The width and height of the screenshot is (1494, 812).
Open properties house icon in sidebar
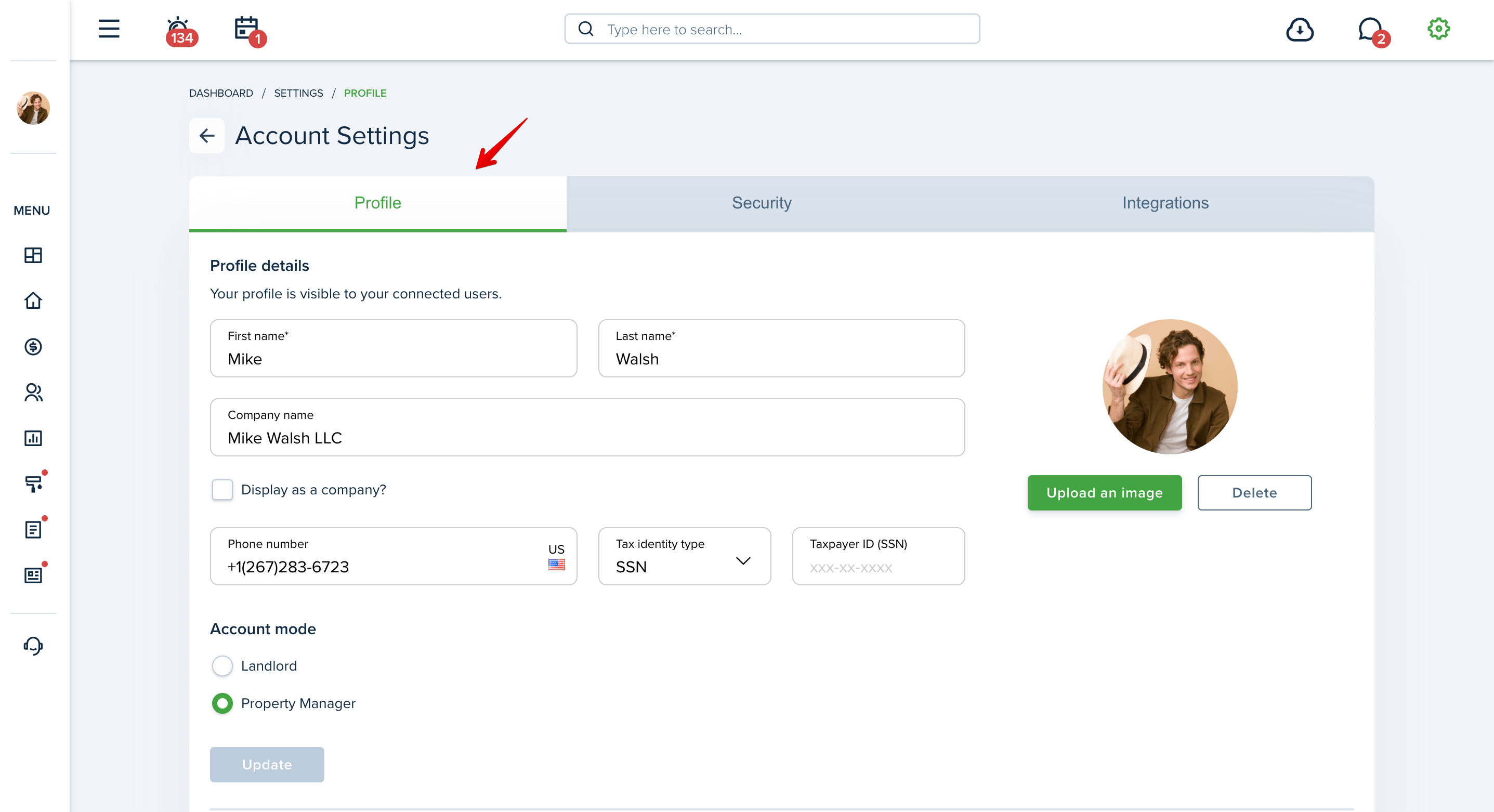point(33,300)
